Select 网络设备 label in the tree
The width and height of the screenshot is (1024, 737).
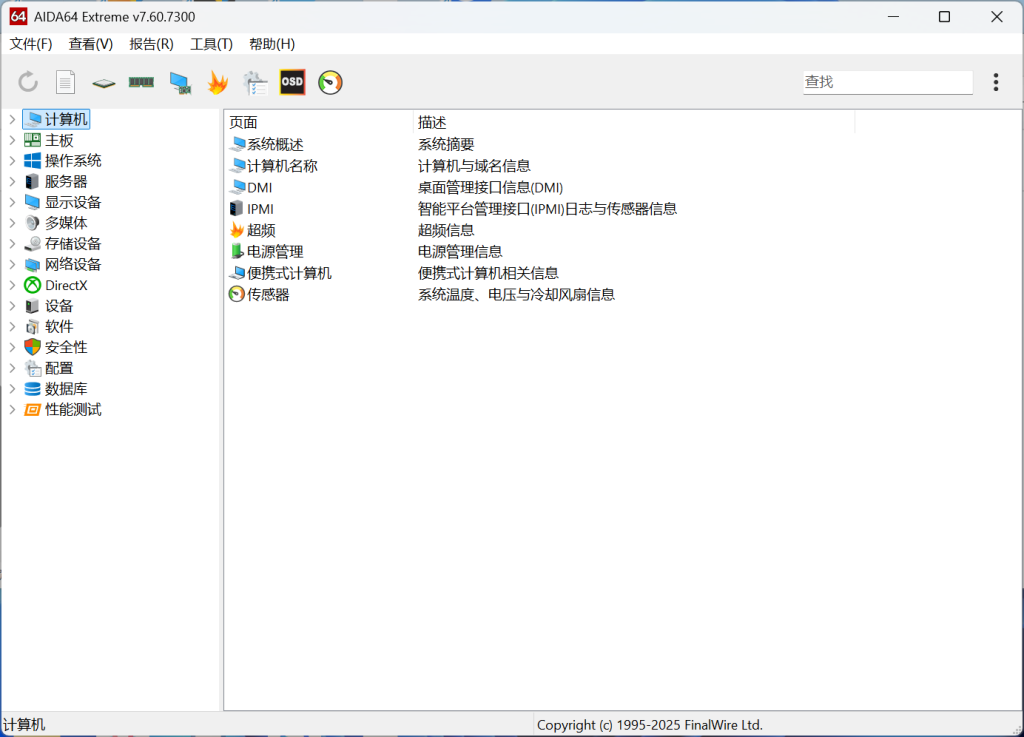pyautogui.click(x=73, y=264)
